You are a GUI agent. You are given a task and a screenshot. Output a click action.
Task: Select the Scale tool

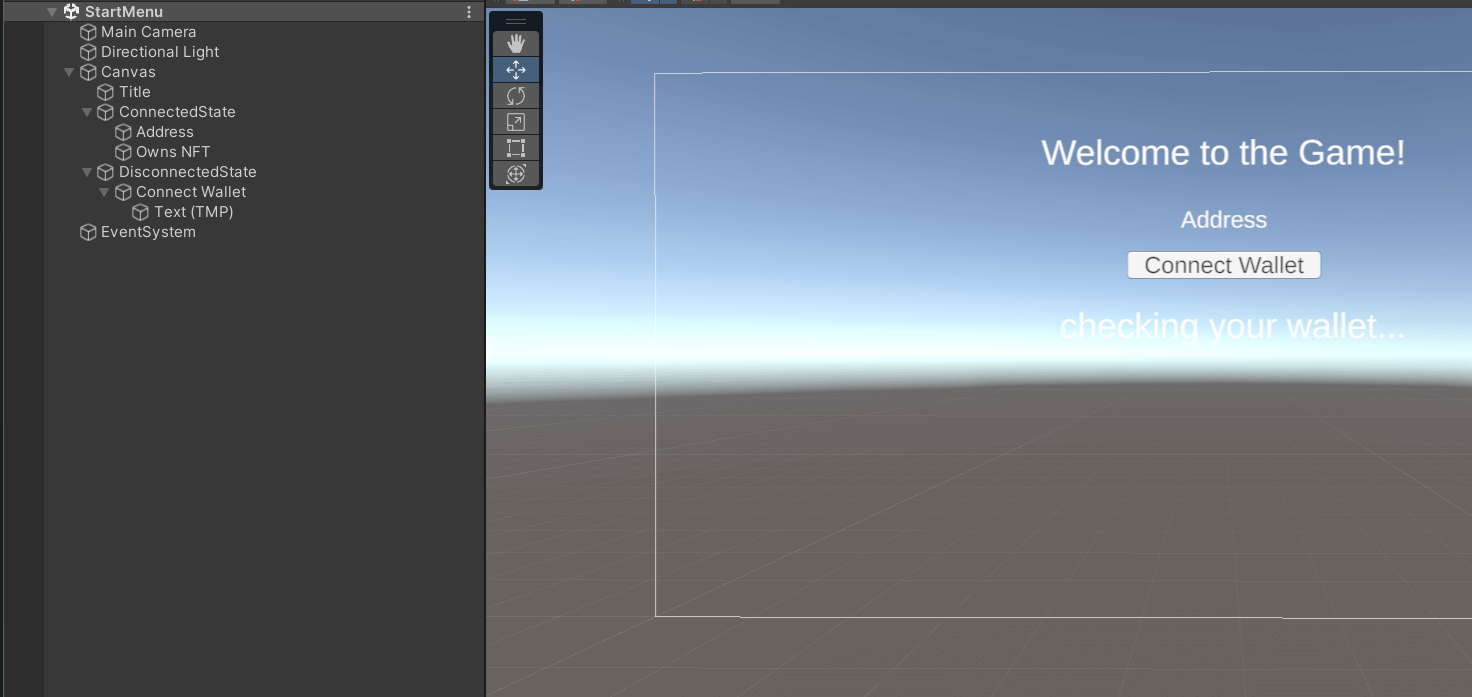tap(515, 121)
